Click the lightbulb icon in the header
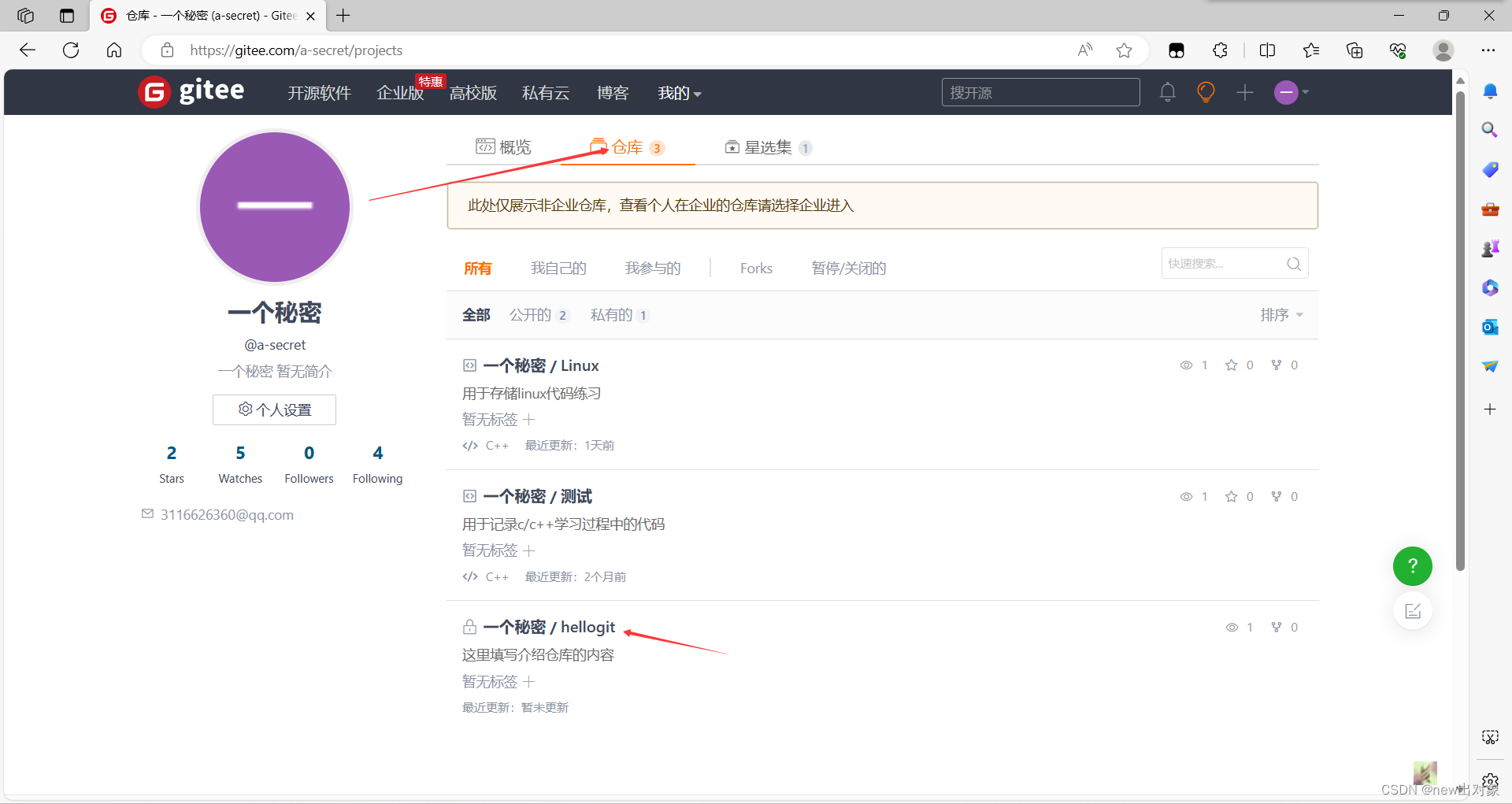Screen dimensions: 1512x804 [1206, 92]
